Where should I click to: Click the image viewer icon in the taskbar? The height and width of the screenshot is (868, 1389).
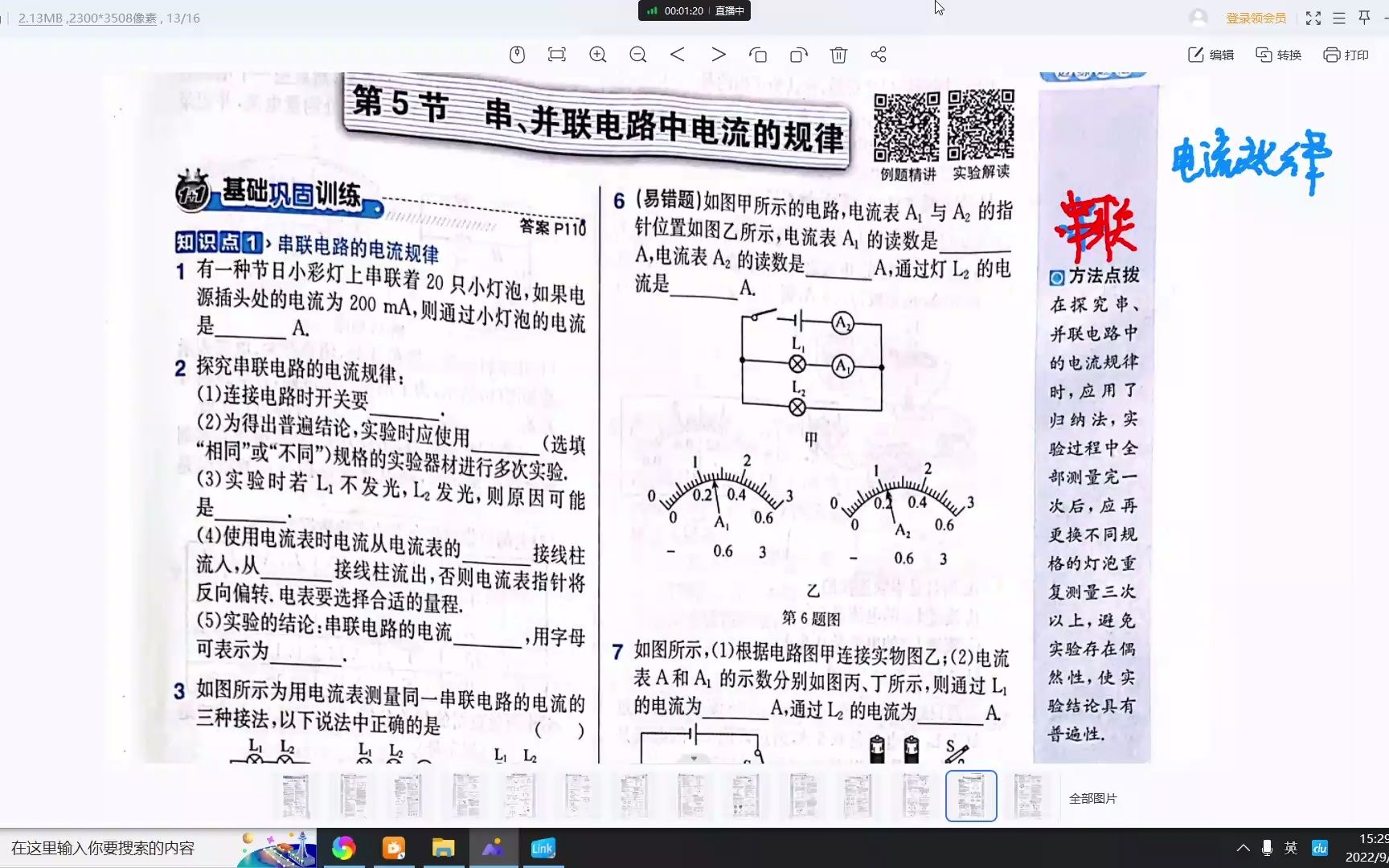[493, 848]
